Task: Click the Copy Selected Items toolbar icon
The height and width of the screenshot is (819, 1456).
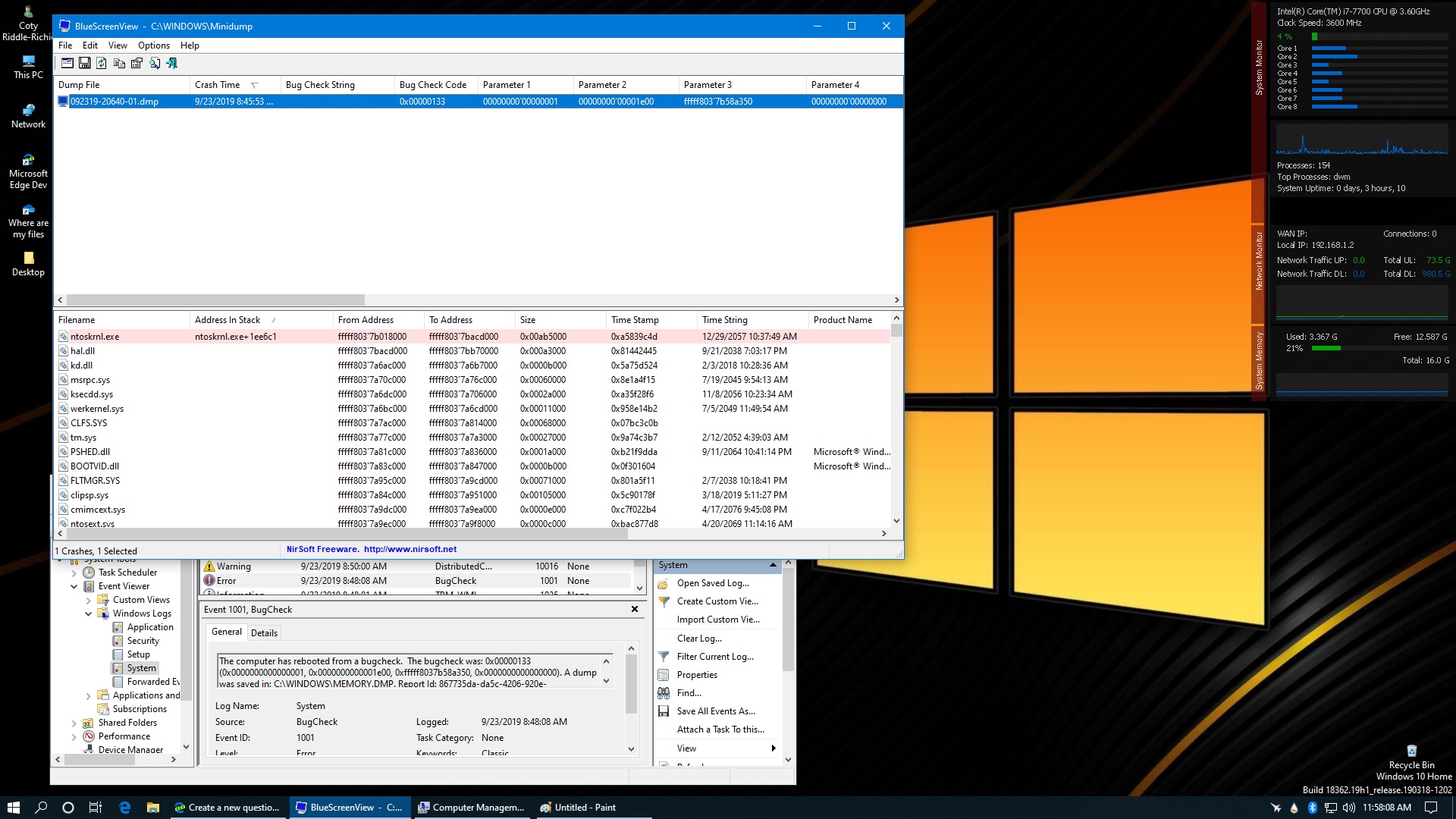Action: 119,64
